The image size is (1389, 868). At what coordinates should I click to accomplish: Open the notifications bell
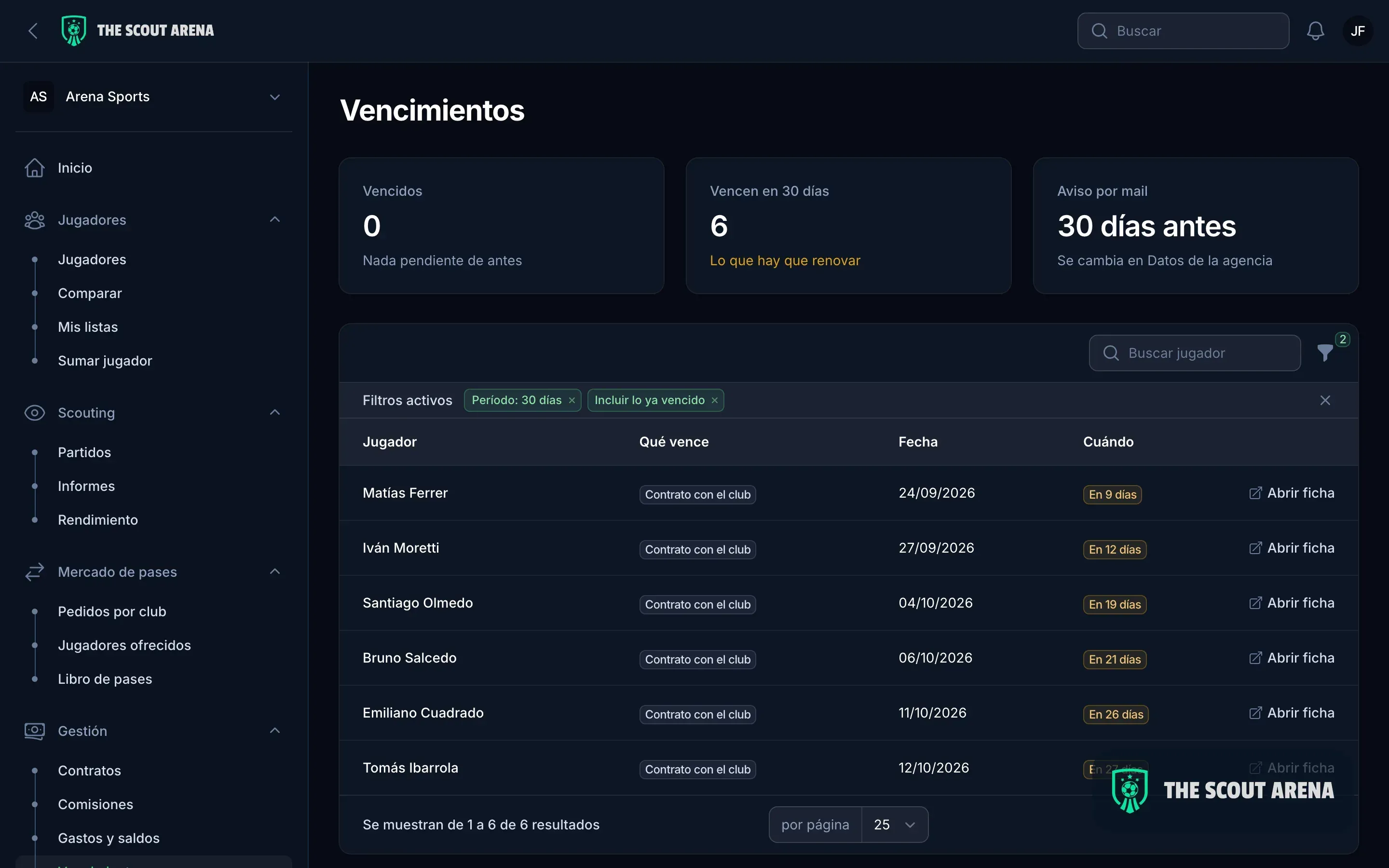pos(1315,31)
